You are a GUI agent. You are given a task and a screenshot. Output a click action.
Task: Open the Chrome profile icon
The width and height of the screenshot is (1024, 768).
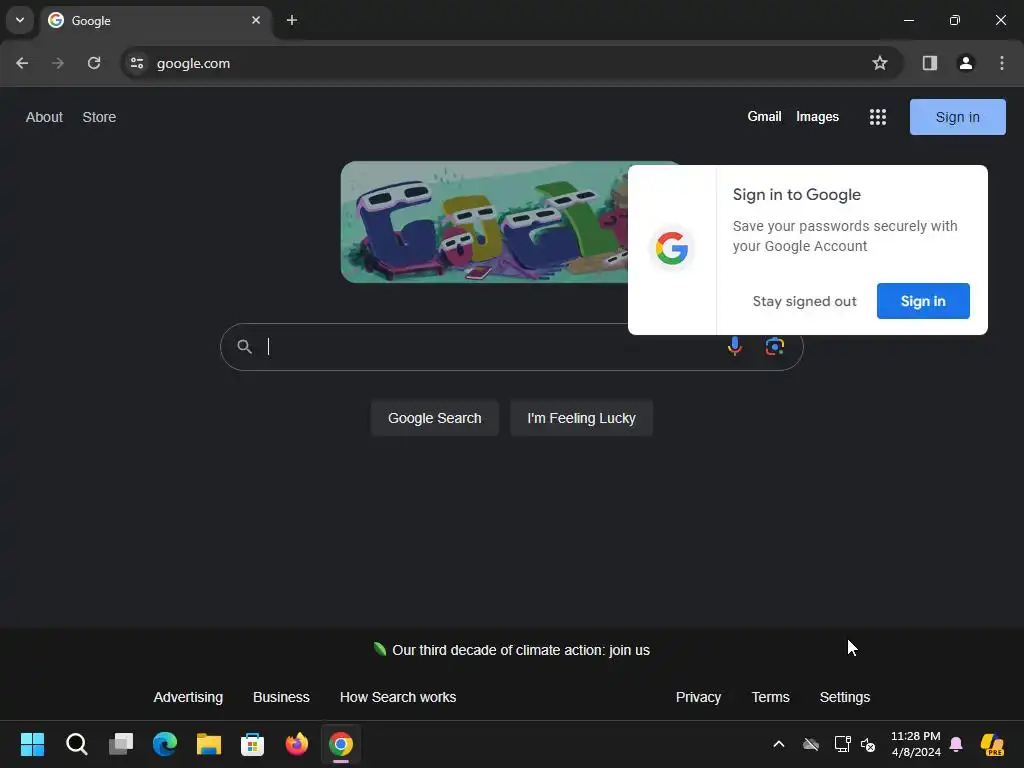click(966, 63)
